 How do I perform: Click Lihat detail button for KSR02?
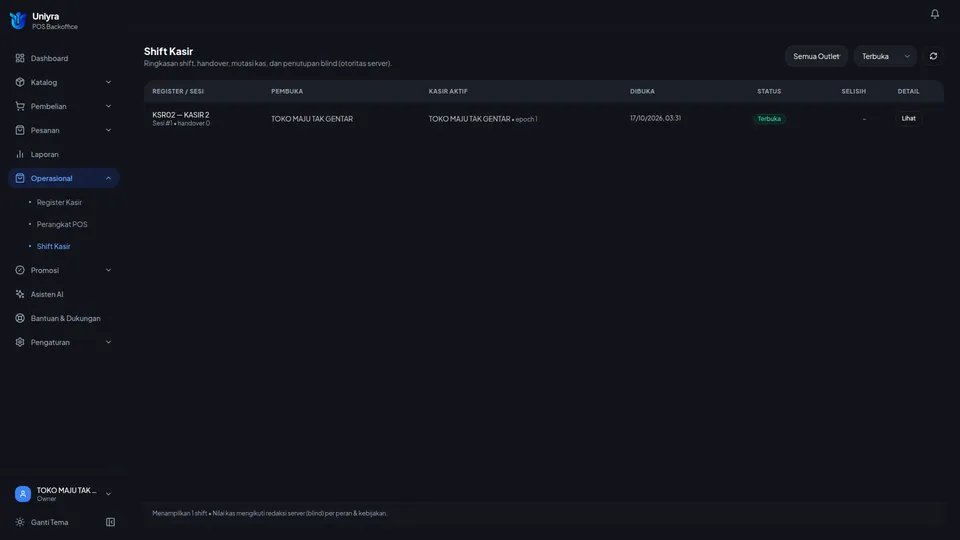tap(908, 118)
